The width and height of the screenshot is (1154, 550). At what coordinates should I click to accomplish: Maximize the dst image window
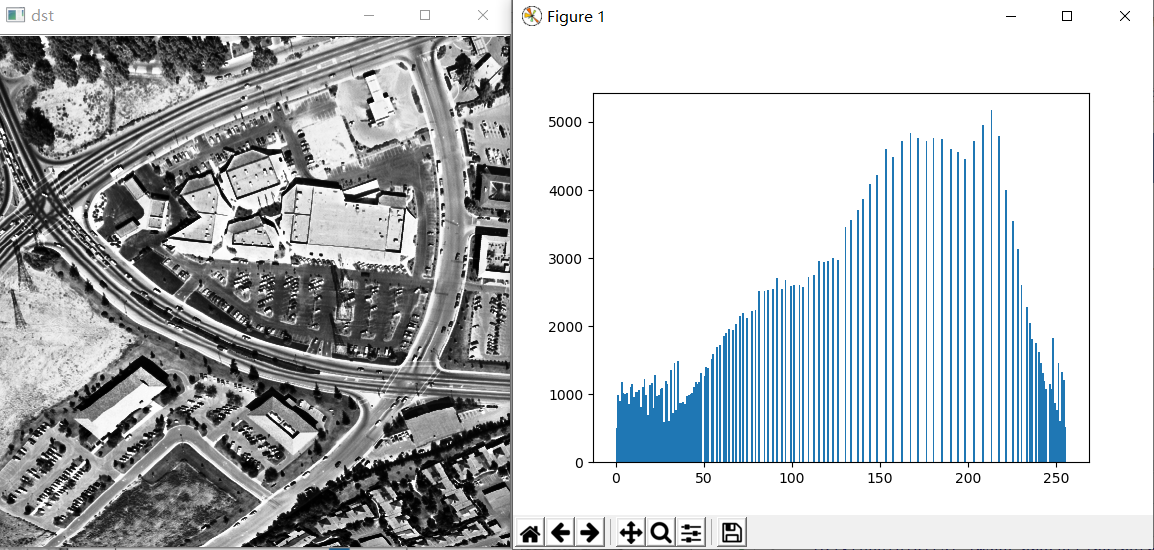[x=425, y=15]
